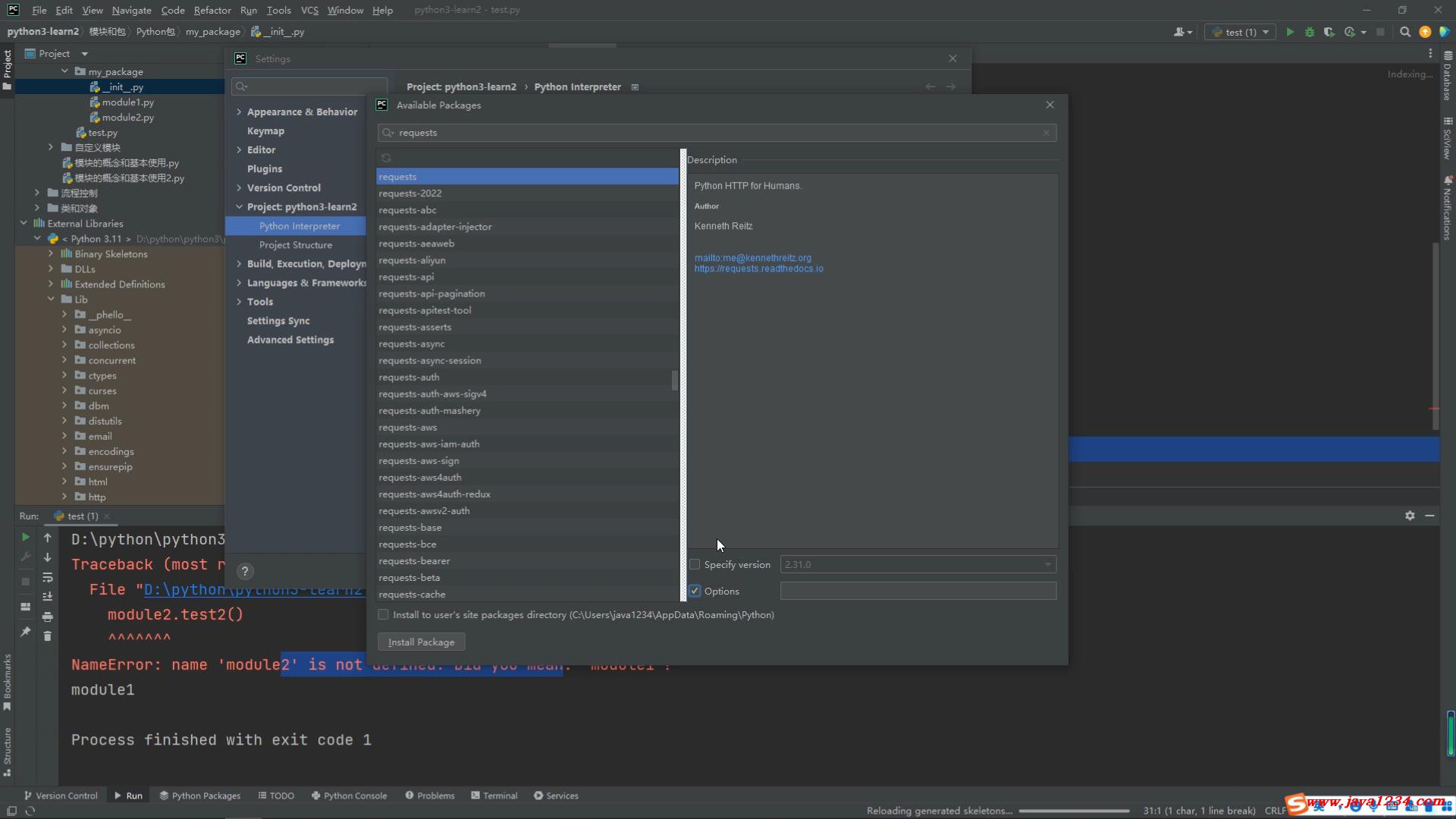Expand the Tools settings section
The width and height of the screenshot is (1456, 819).
tap(239, 301)
